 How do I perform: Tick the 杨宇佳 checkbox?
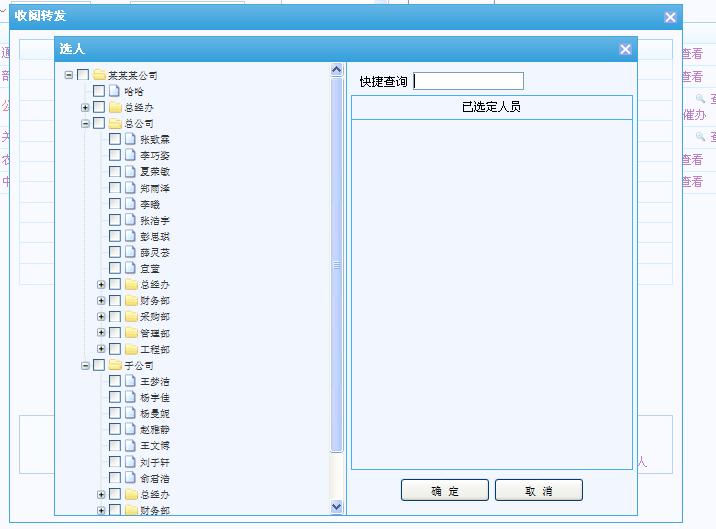(x=115, y=398)
